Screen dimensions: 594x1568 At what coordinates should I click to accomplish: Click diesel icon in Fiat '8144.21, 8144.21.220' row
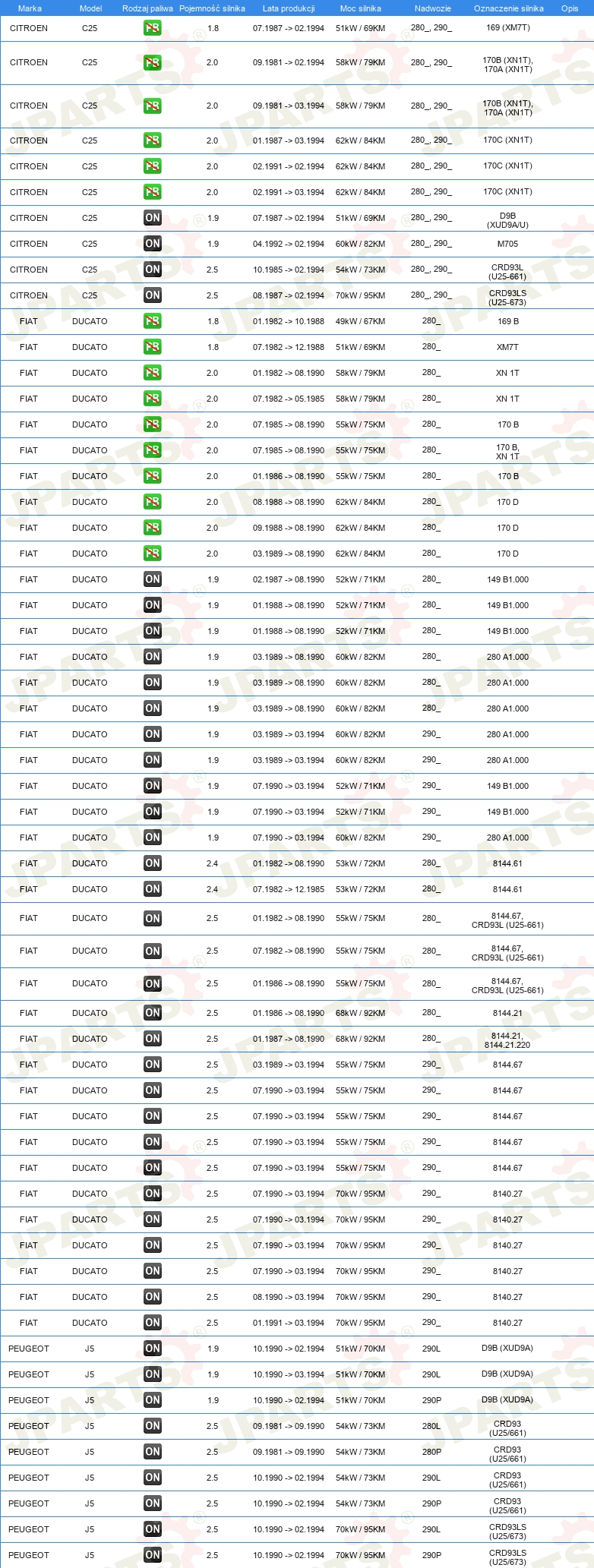[152, 1039]
